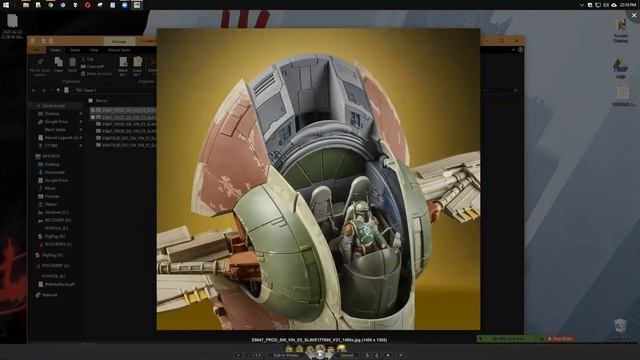Open the Move to dropdown

point(123,66)
